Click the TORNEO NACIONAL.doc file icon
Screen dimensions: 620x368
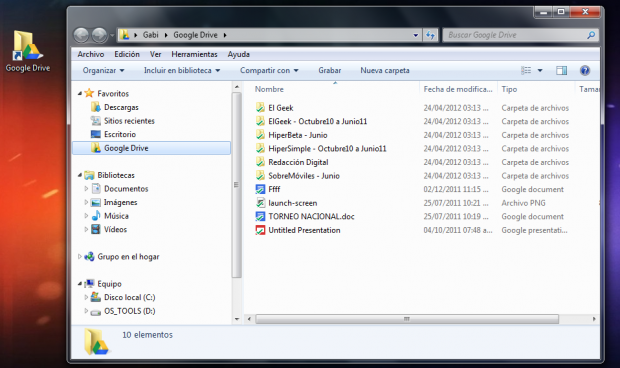pos(260,217)
